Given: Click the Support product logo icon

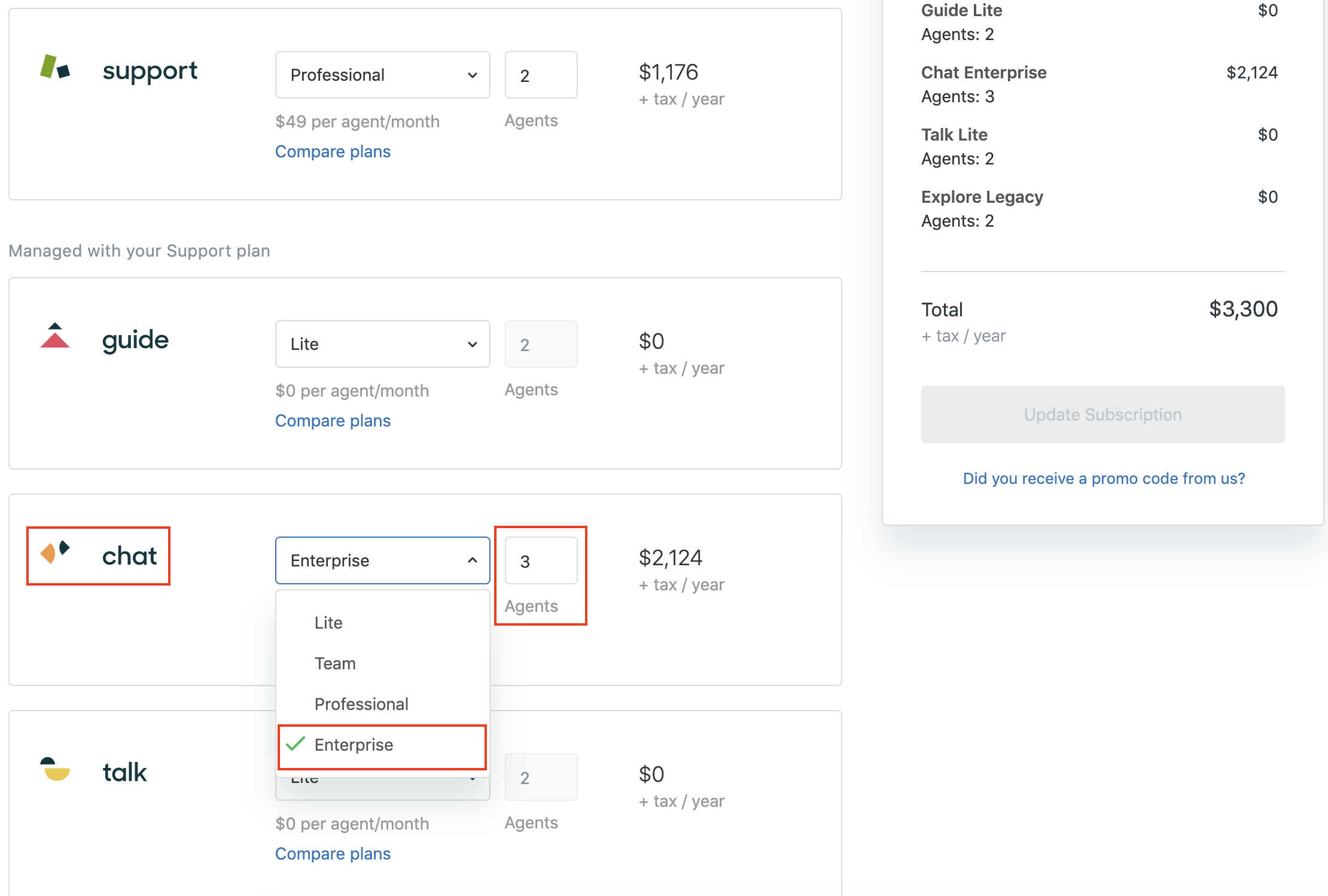Looking at the screenshot, I should pyautogui.click(x=55, y=67).
